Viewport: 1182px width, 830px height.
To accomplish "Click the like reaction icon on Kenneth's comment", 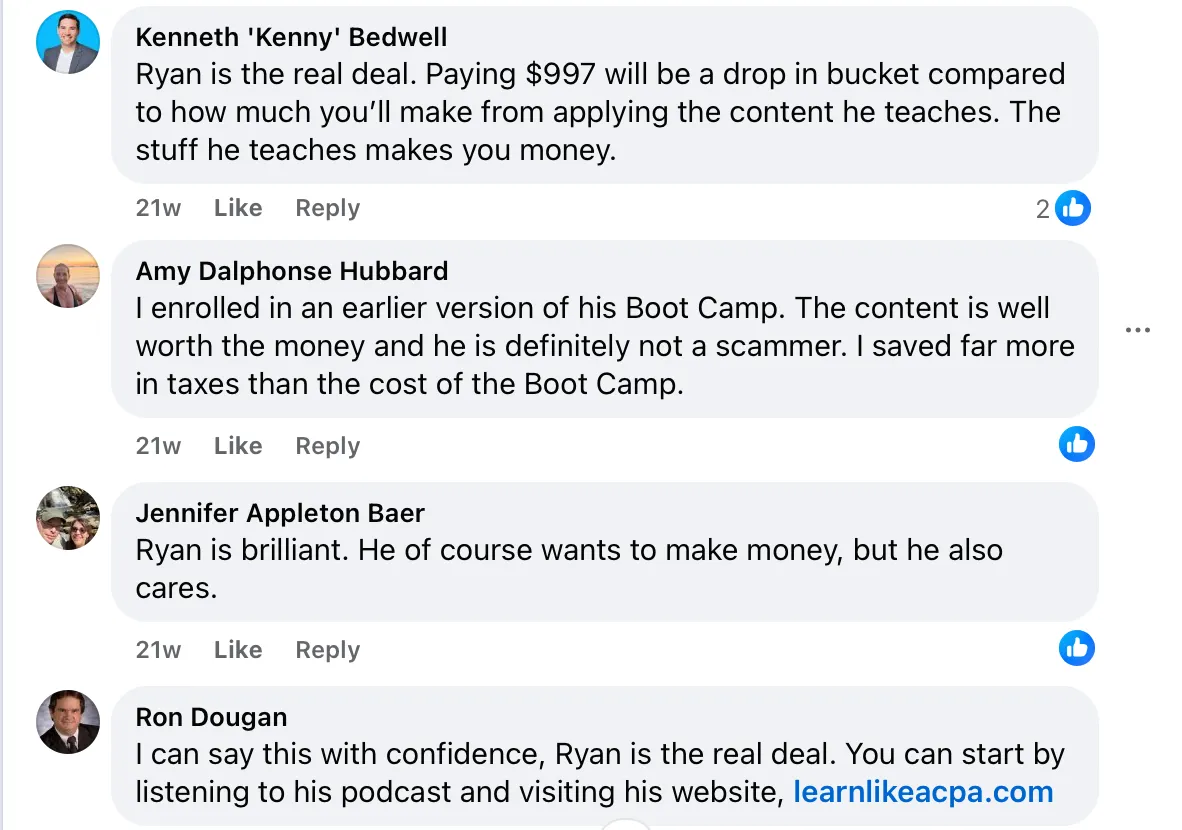I will coord(1073,208).
